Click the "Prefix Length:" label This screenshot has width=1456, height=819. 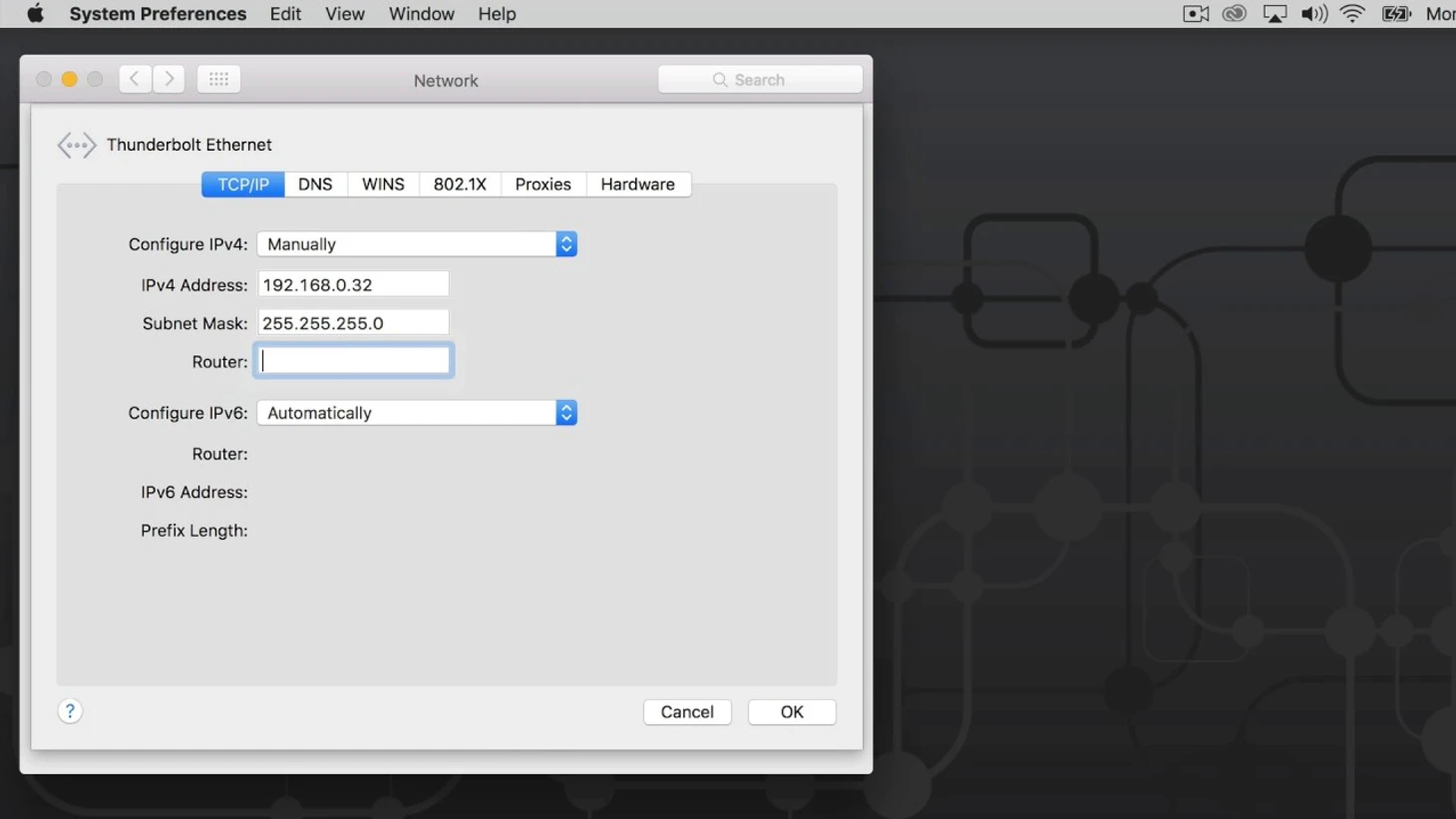click(193, 531)
